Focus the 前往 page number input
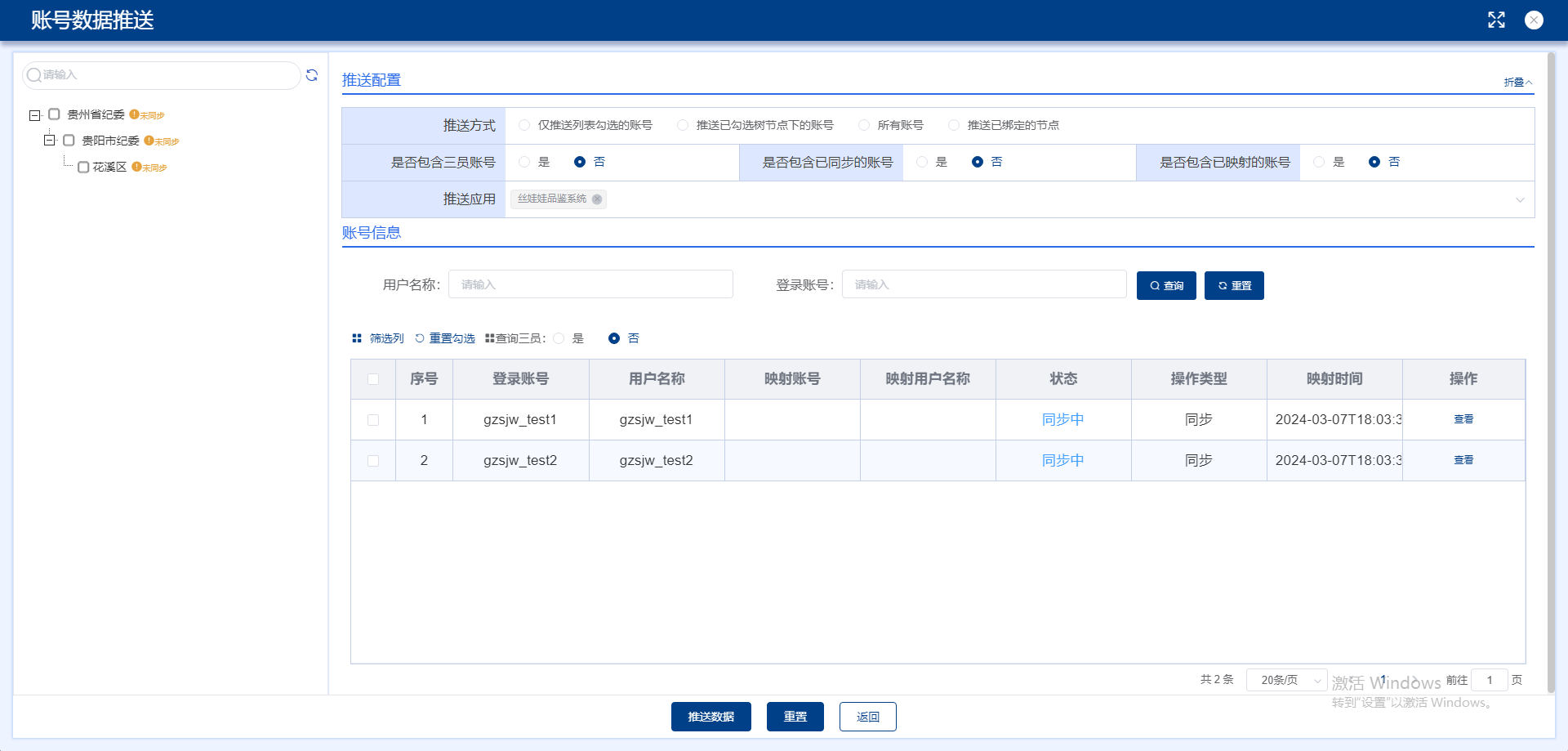 [x=1490, y=680]
